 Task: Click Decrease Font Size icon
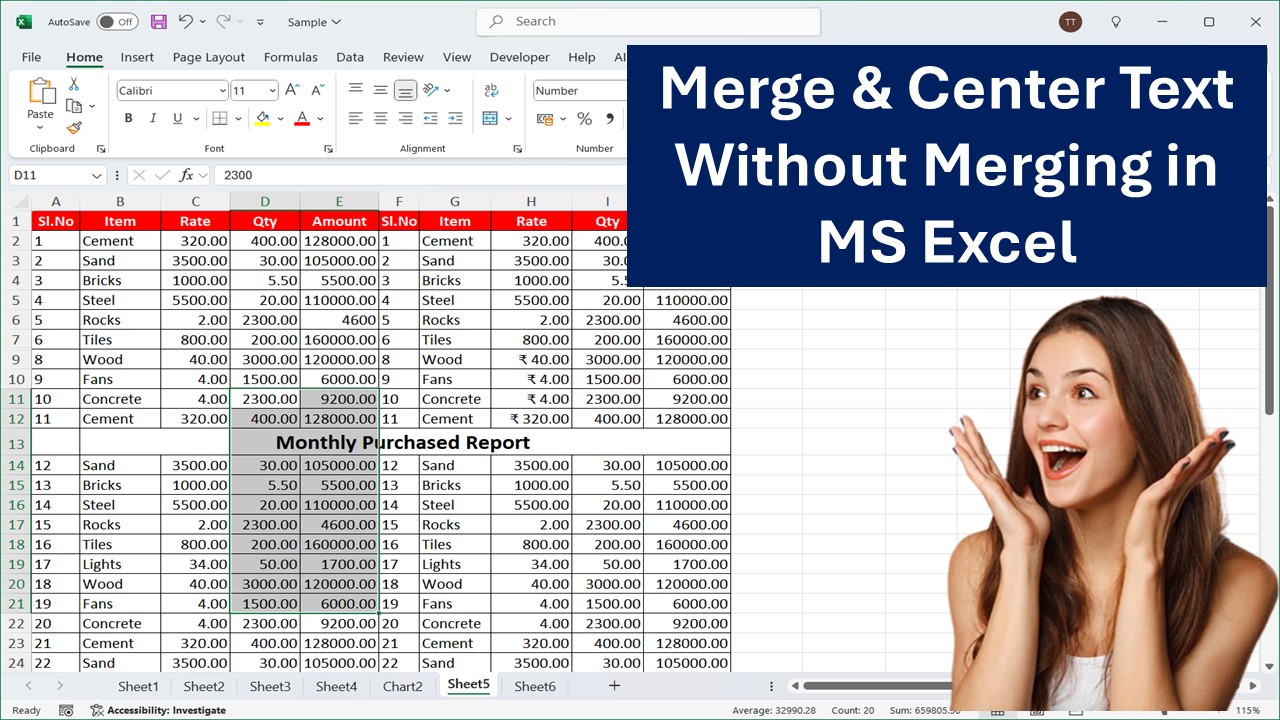(316, 90)
